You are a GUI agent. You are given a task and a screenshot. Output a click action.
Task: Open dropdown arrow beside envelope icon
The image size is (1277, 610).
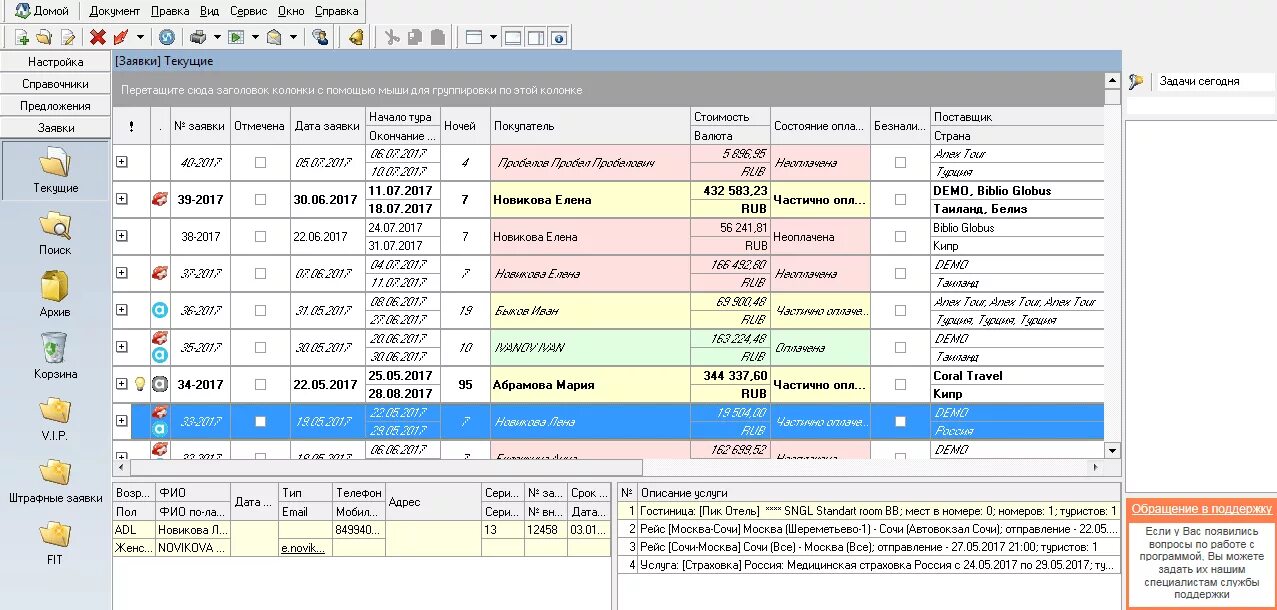(293, 38)
